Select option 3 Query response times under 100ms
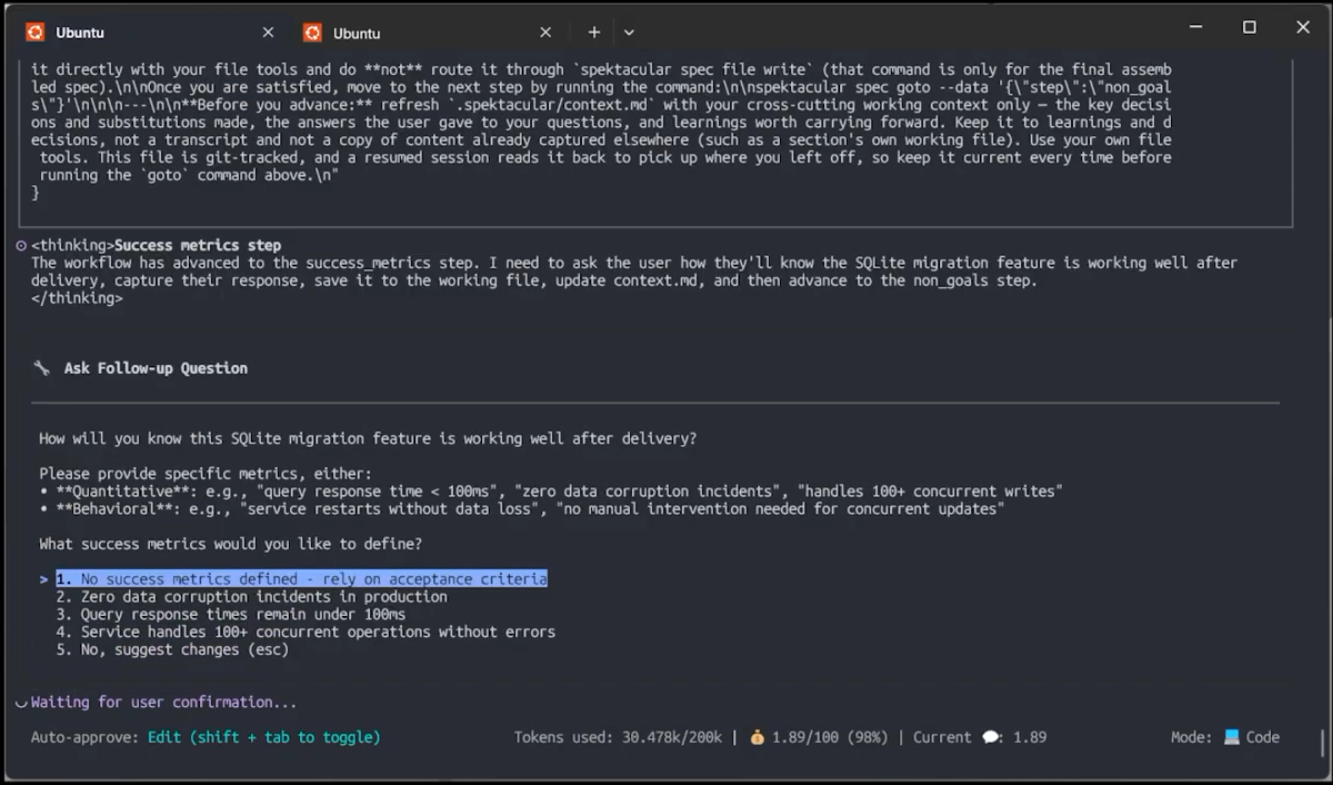Viewport: 1333px width, 785px height. pyautogui.click(x=231, y=614)
